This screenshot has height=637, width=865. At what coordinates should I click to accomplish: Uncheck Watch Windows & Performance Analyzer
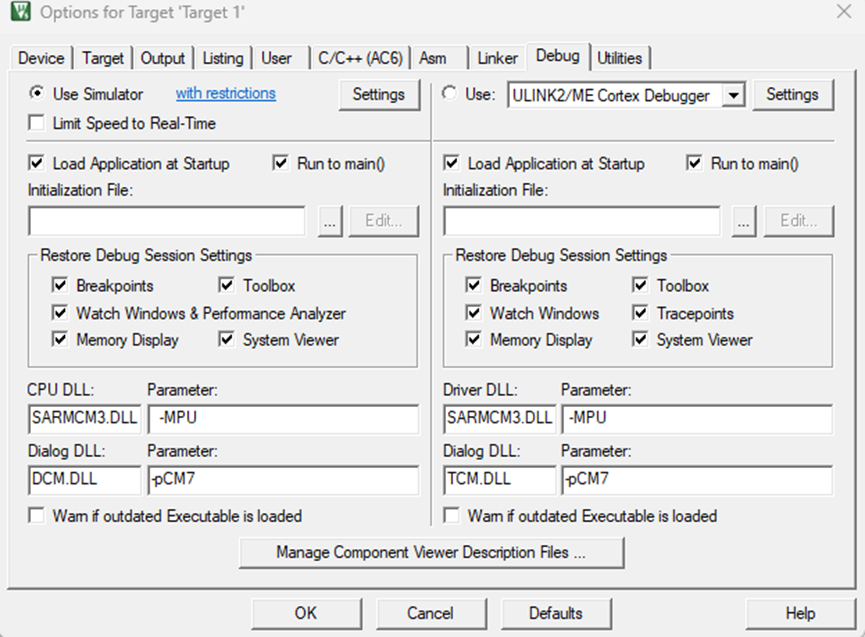point(60,313)
